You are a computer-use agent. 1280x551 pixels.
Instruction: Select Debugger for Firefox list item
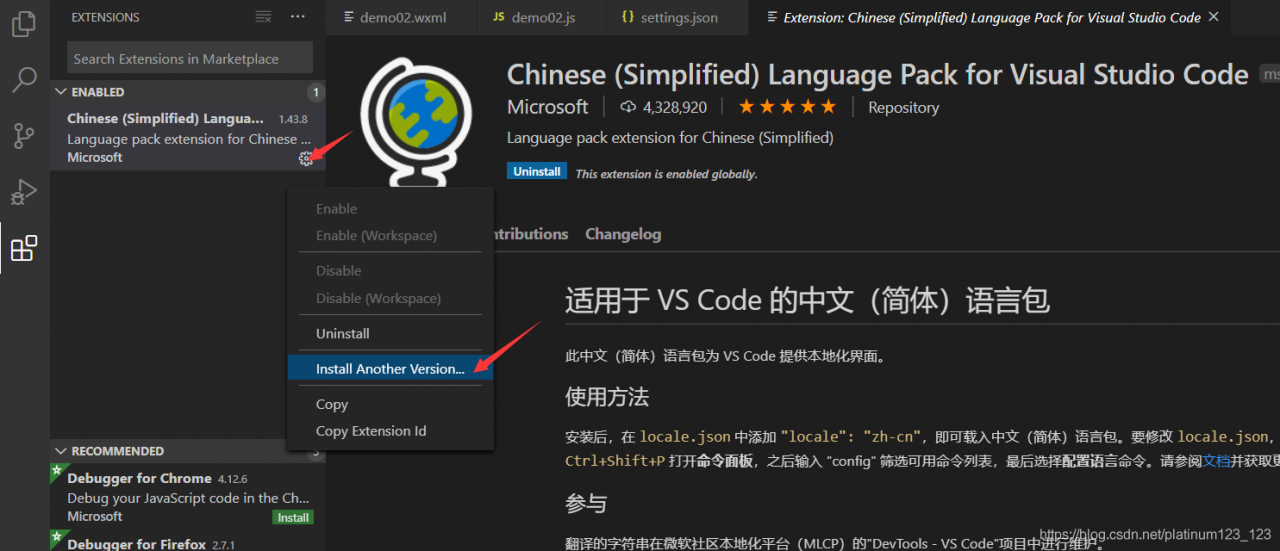187,540
